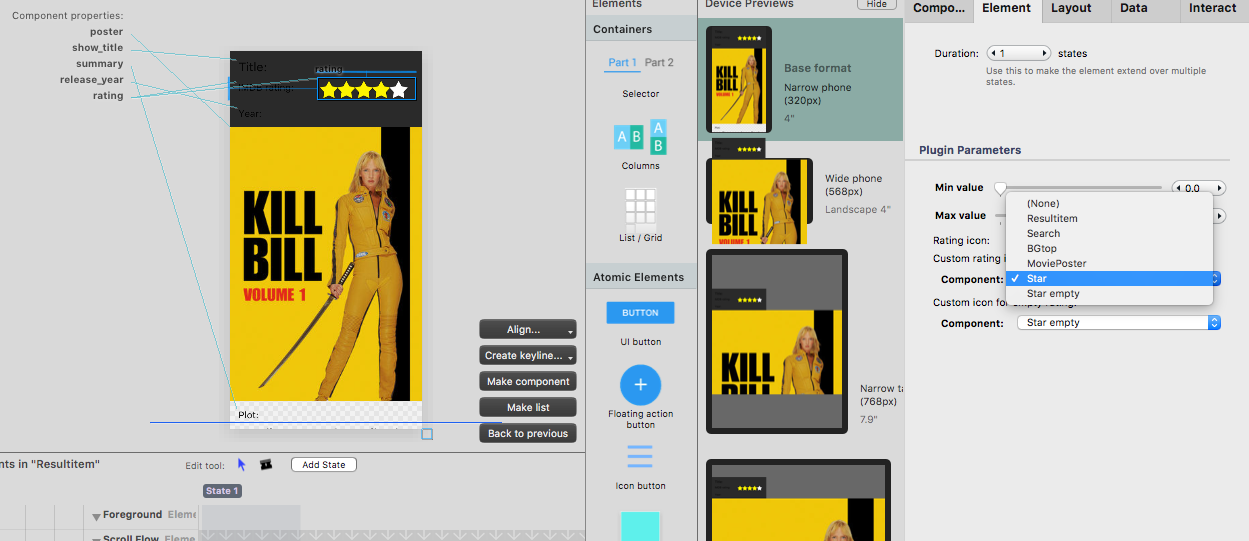
Task: Click the Title: text on canvas
Action: tap(252, 67)
